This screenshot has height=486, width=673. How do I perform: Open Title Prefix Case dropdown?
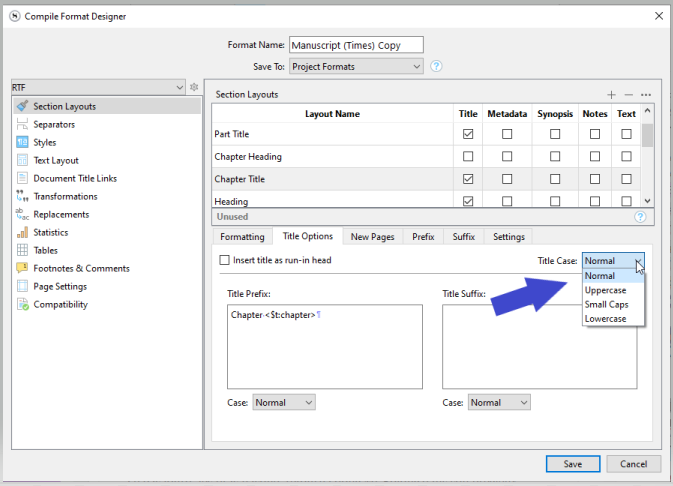(284, 402)
